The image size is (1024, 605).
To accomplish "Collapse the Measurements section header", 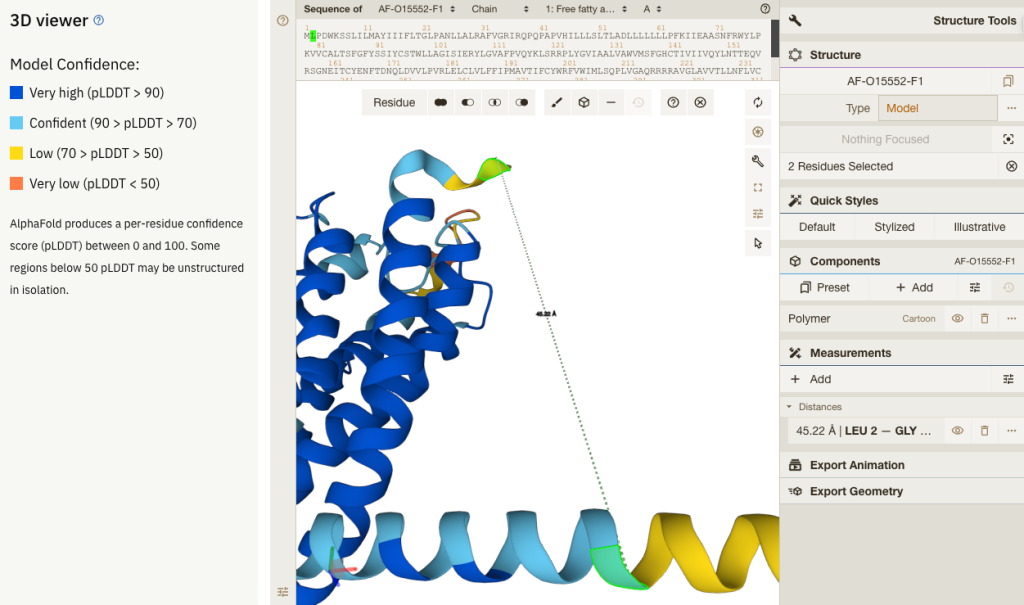I will pyautogui.click(x=902, y=353).
